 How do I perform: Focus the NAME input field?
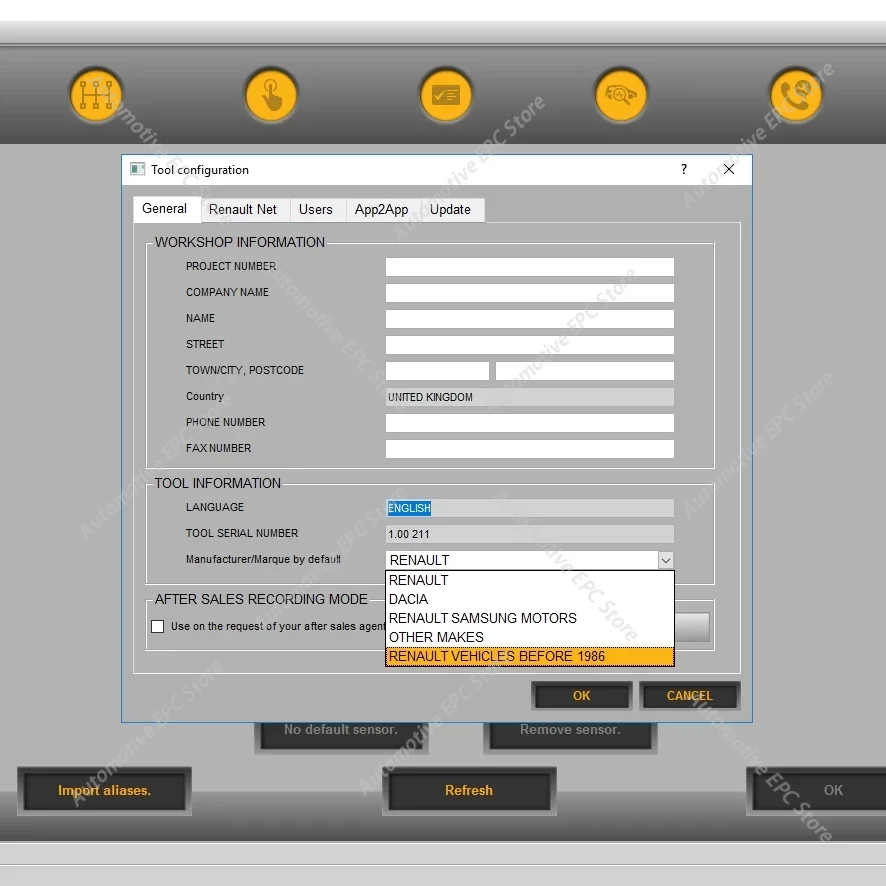point(529,319)
